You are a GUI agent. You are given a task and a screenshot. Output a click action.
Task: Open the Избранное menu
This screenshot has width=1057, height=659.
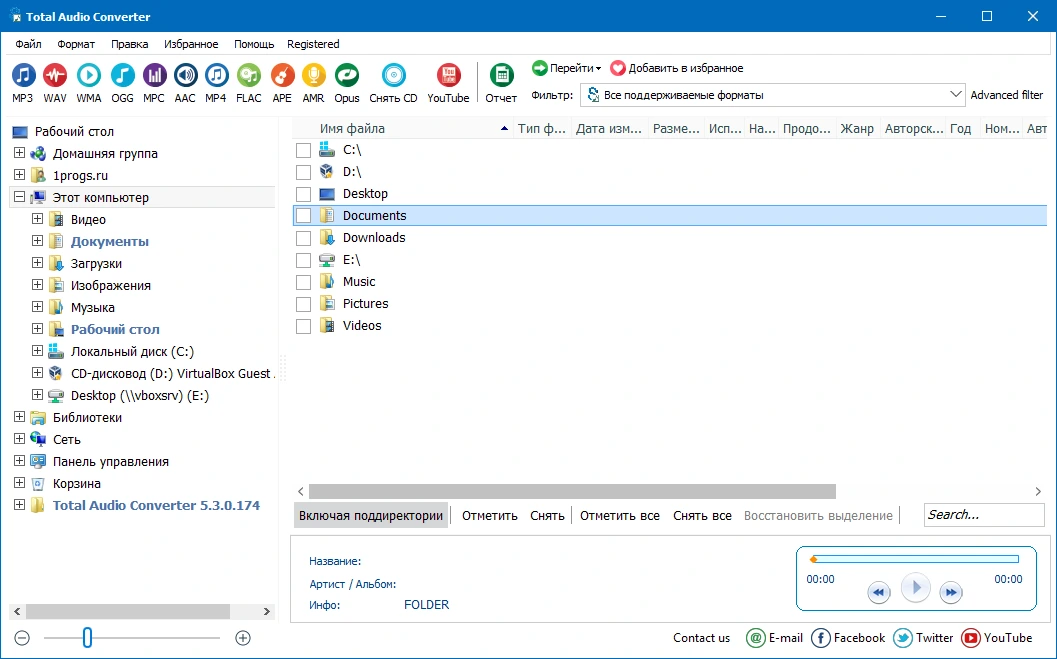point(191,44)
